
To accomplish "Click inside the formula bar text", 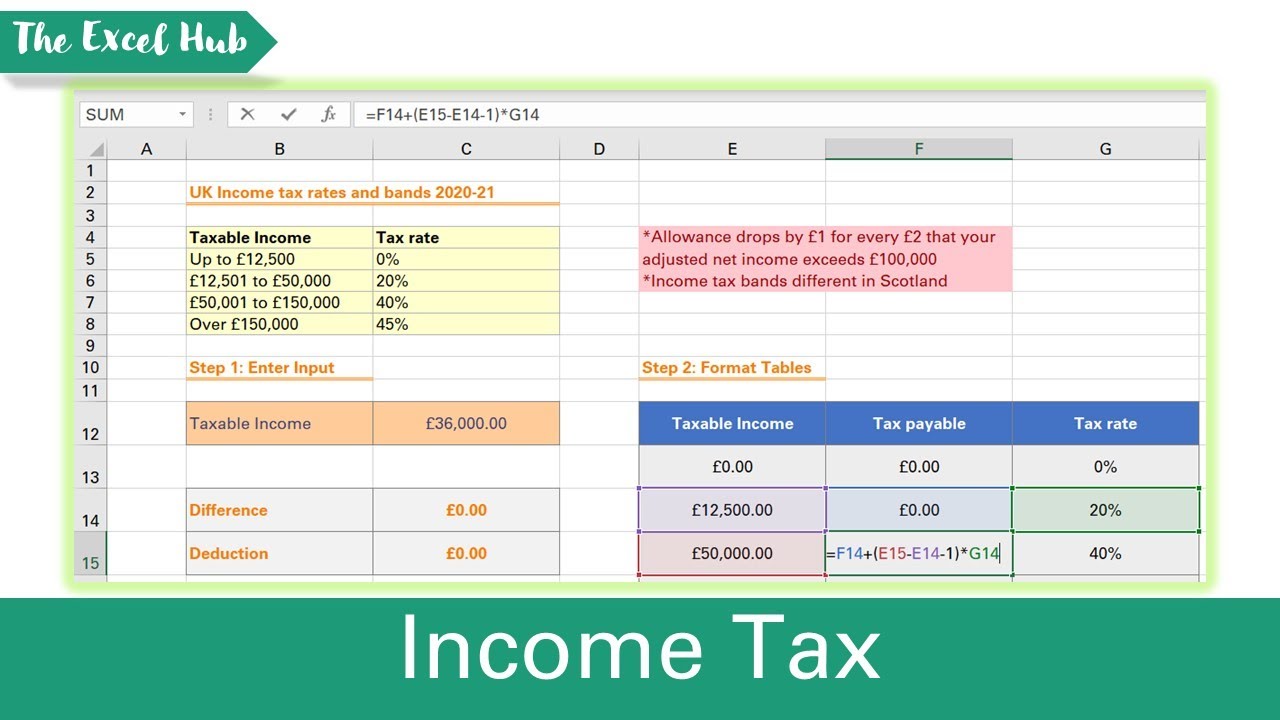I will pyautogui.click(x=452, y=114).
